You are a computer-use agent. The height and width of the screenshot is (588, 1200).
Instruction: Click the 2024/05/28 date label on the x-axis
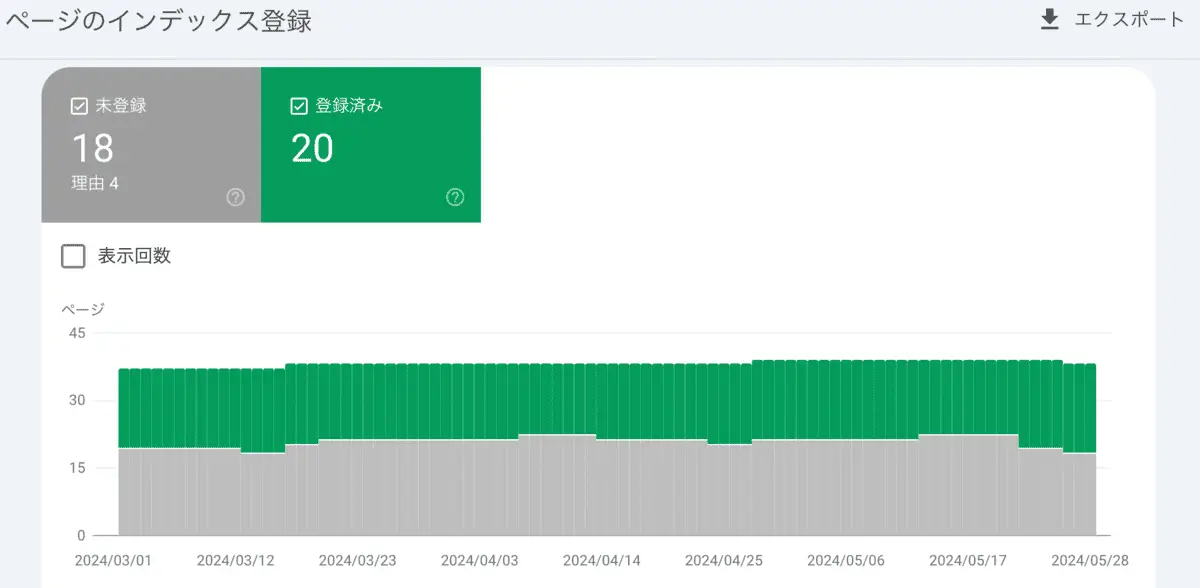1089,560
